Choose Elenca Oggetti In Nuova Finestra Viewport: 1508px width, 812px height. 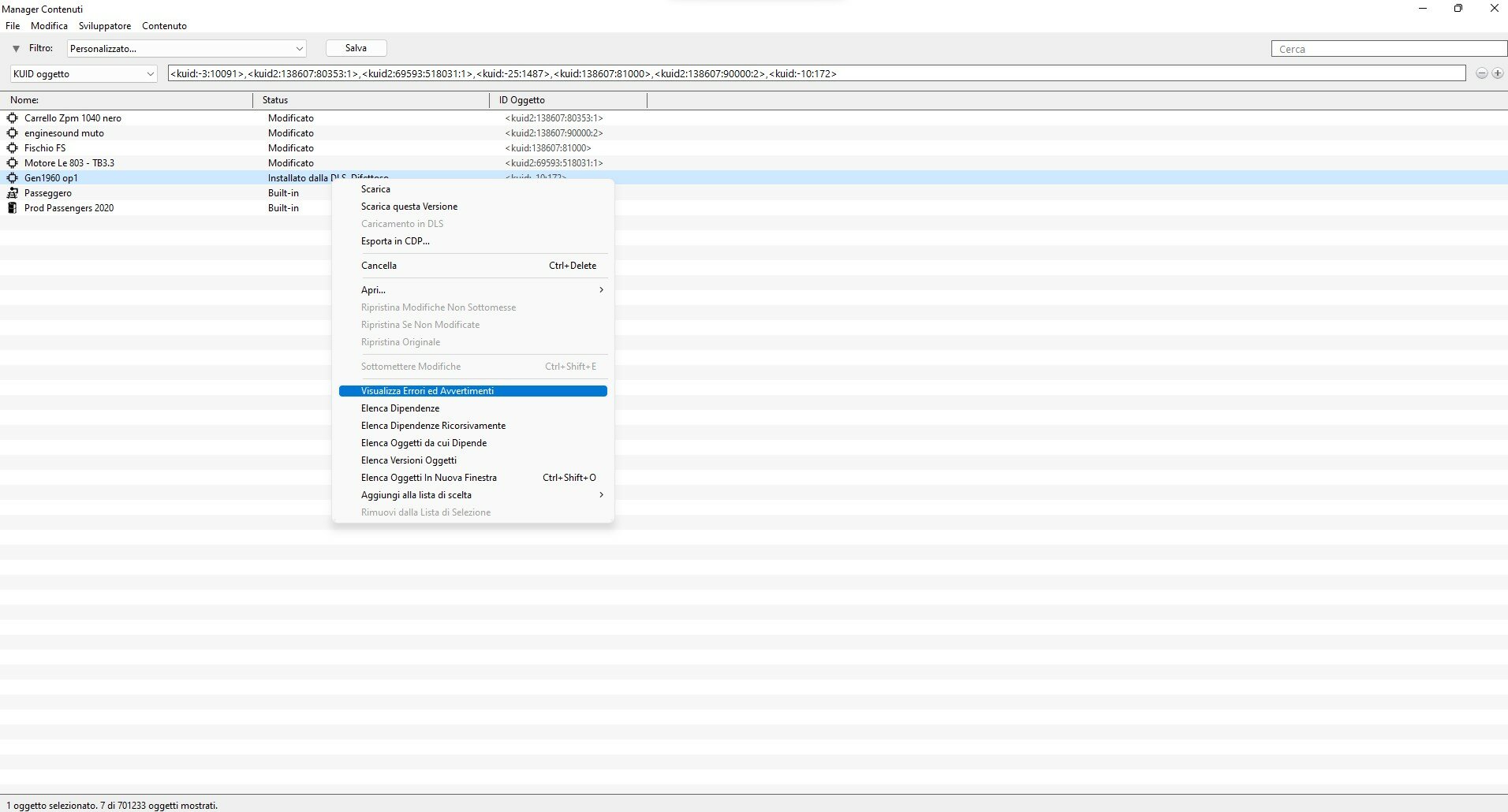[x=473, y=478]
